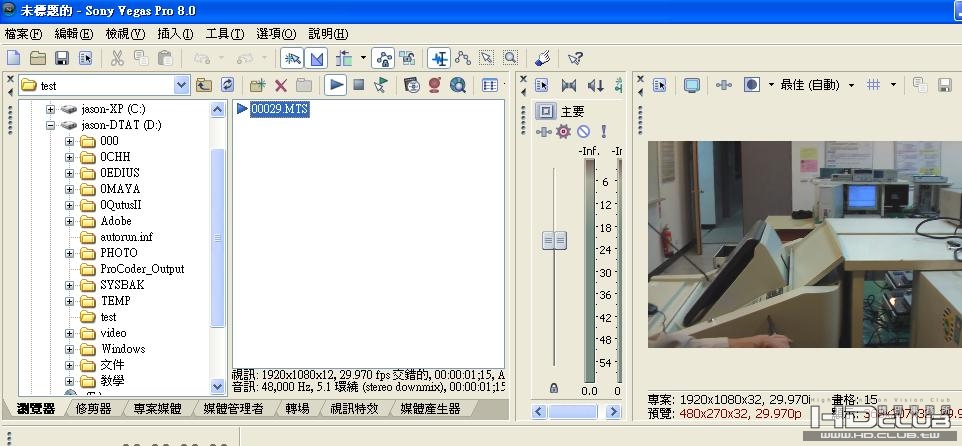Viewport: 962px width, 446px height.
Task: Open the test folder path dropdown
Action: pos(181,85)
